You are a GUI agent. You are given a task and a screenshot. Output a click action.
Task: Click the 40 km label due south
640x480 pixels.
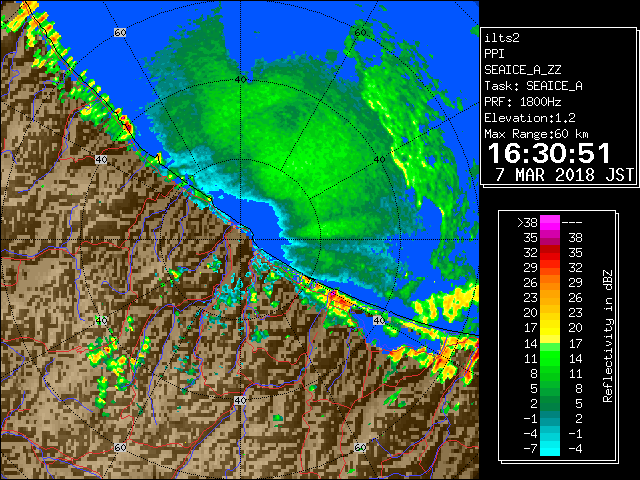pos(240,400)
